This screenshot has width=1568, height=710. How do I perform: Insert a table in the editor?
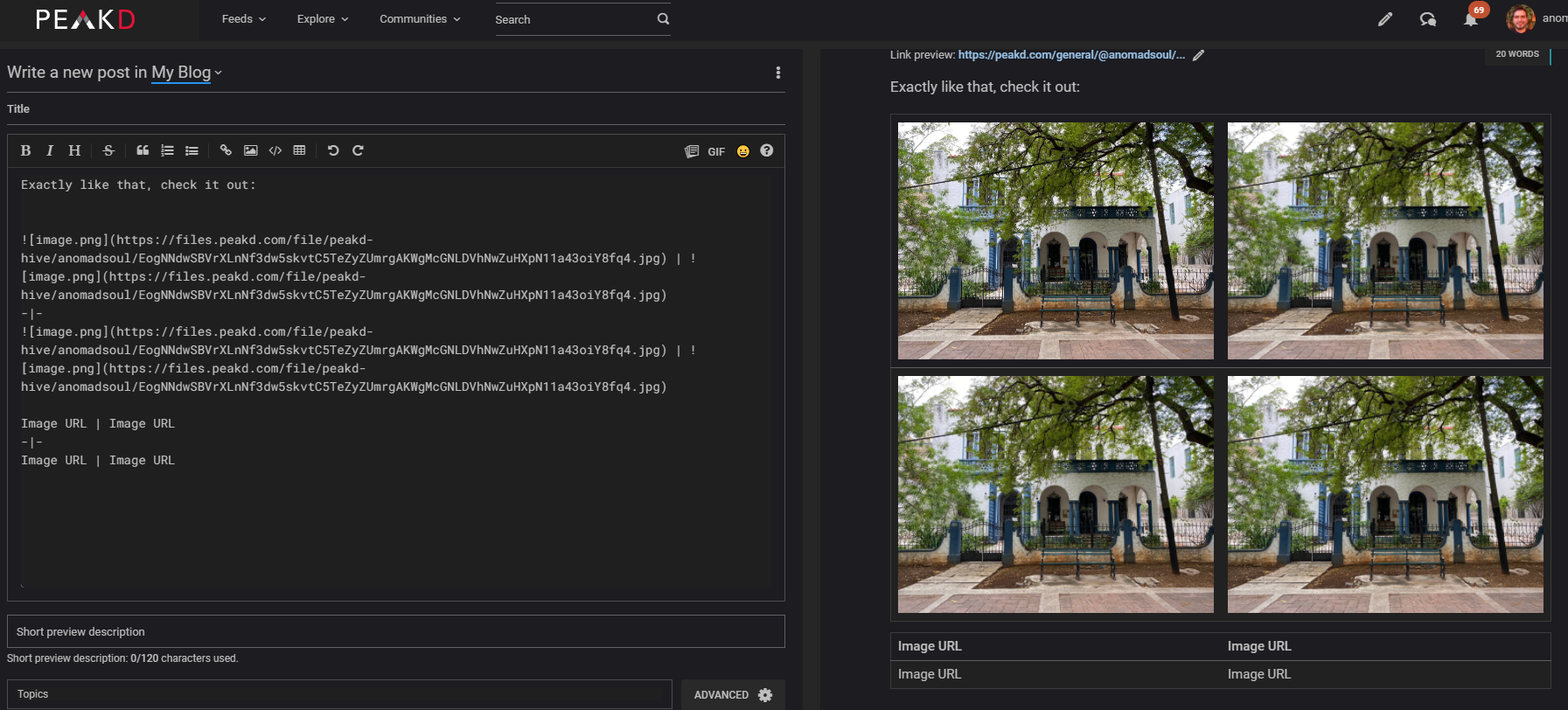299,150
